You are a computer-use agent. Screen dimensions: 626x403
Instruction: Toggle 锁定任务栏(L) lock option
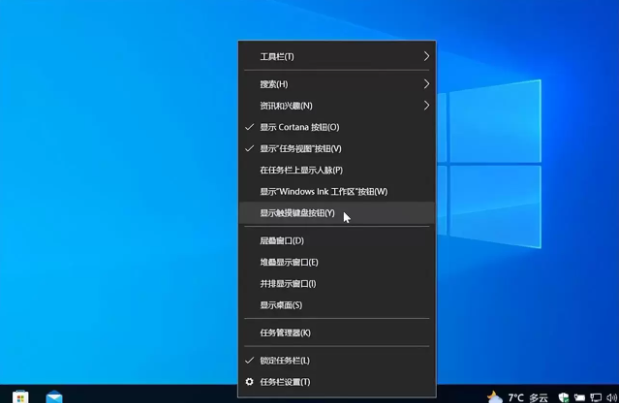[x=337, y=360]
